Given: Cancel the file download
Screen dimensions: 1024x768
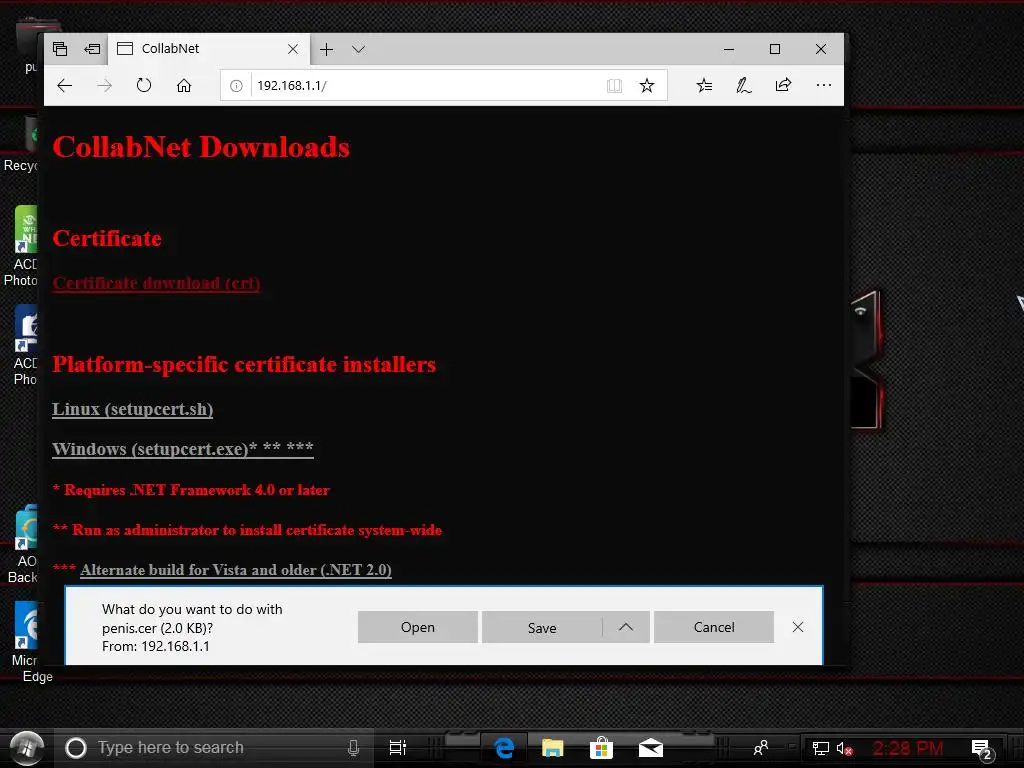Looking at the screenshot, I should click(x=714, y=627).
